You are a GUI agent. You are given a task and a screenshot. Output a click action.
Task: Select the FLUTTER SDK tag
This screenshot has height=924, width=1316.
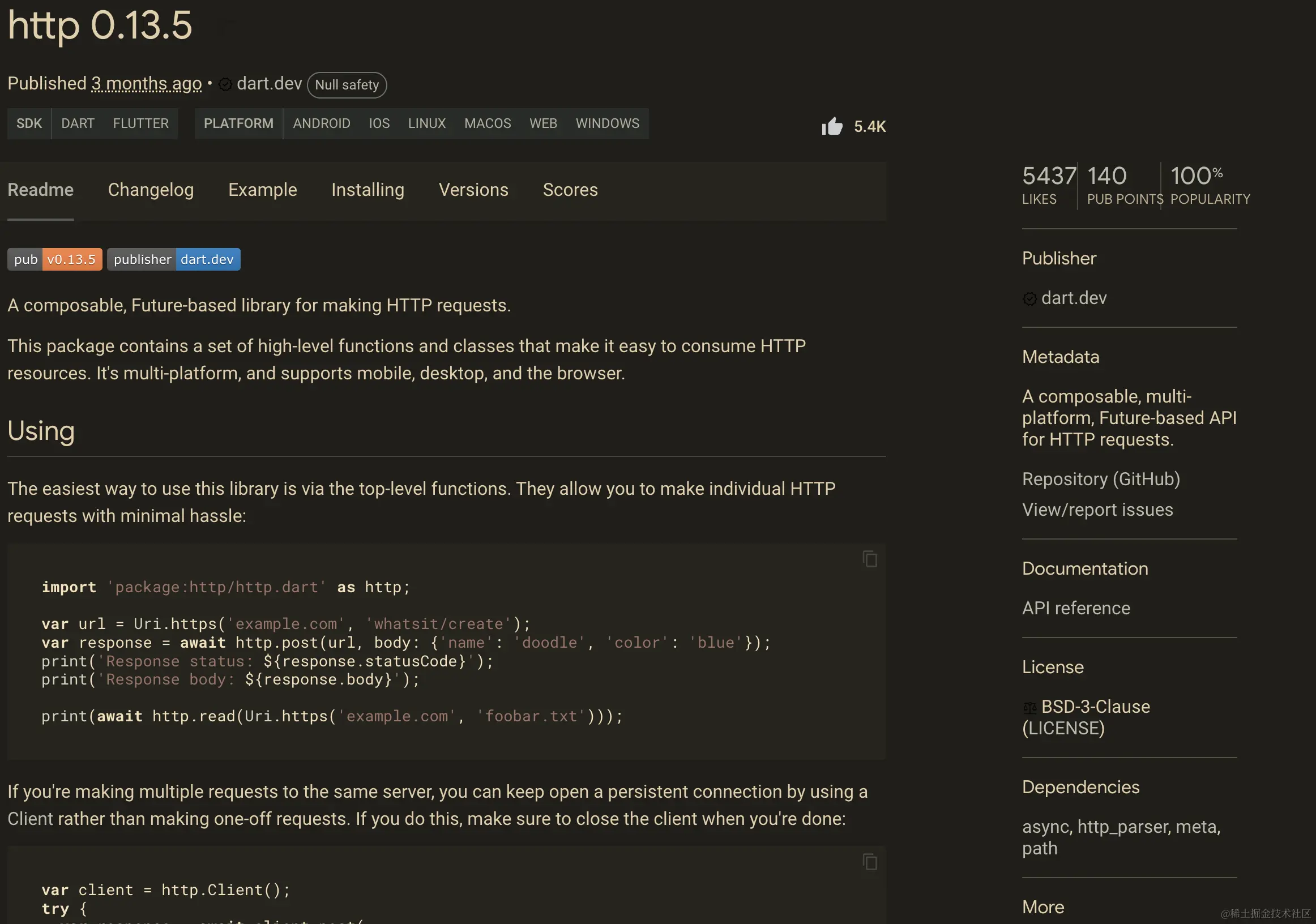[x=140, y=123]
